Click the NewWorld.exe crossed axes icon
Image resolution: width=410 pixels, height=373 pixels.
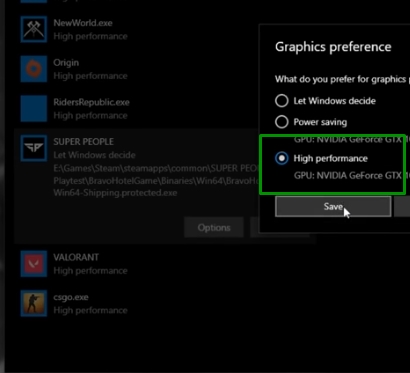[34, 29]
